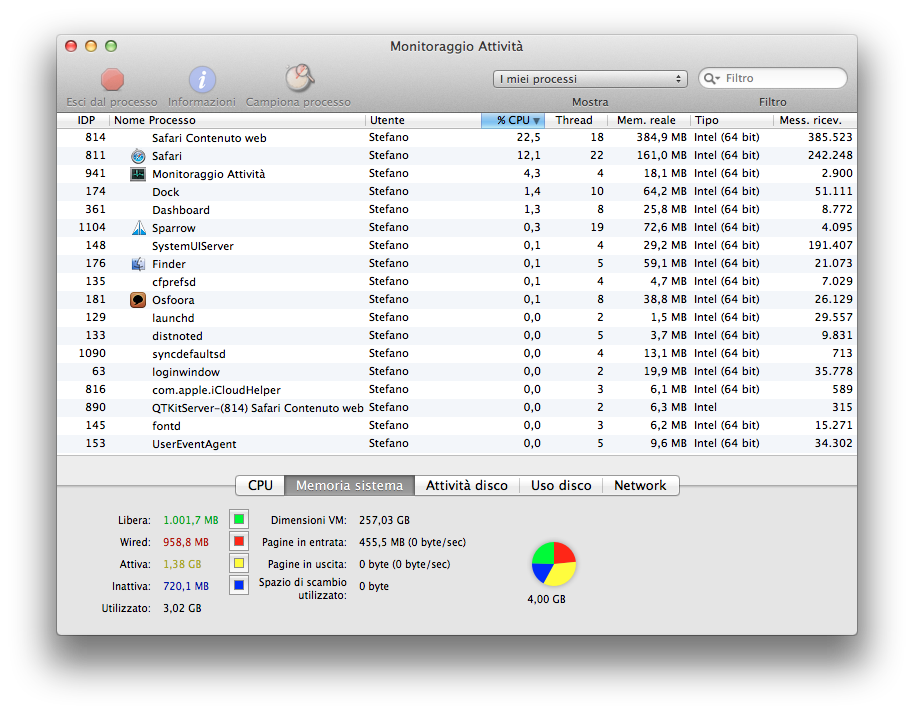The width and height of the screenshot is (914, 714).
Task: Click the Monitoraggio Attività process icon
Action: point(138,174)
